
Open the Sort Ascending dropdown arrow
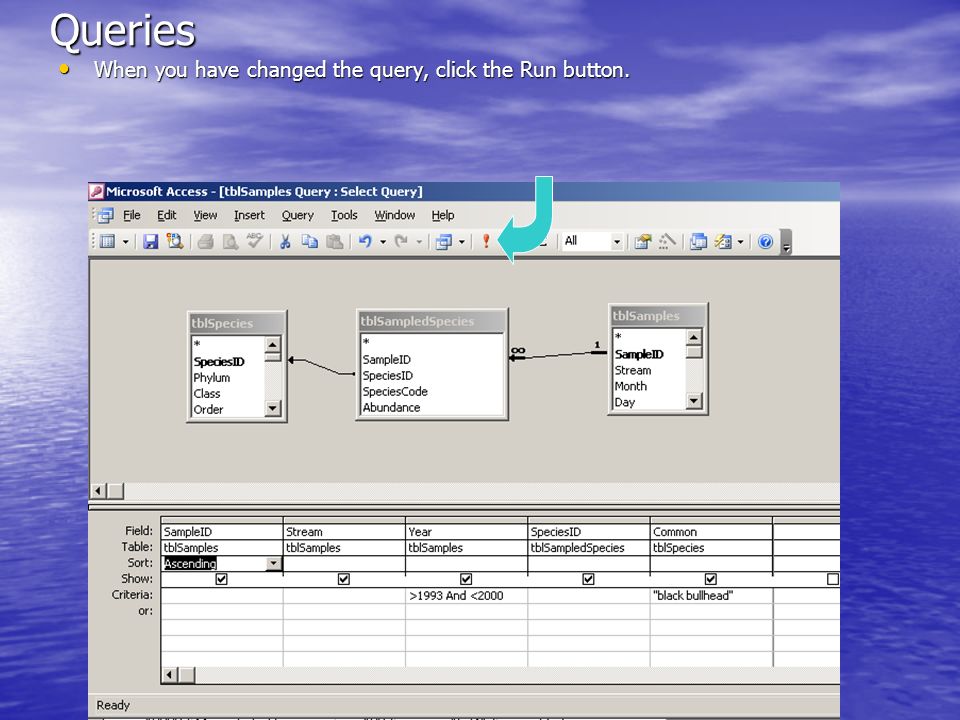click(x=274, y=563)
